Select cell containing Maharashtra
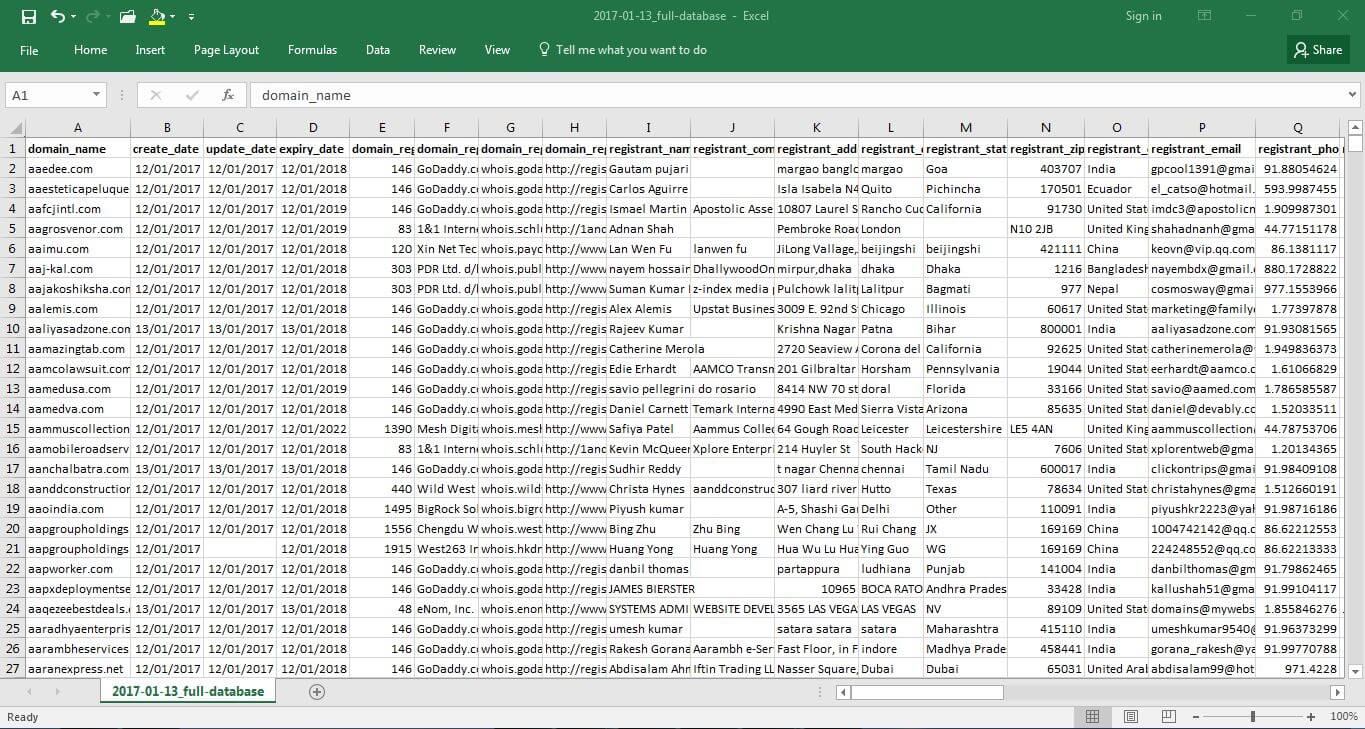The image size is (1365, 729). click(966, 629)
